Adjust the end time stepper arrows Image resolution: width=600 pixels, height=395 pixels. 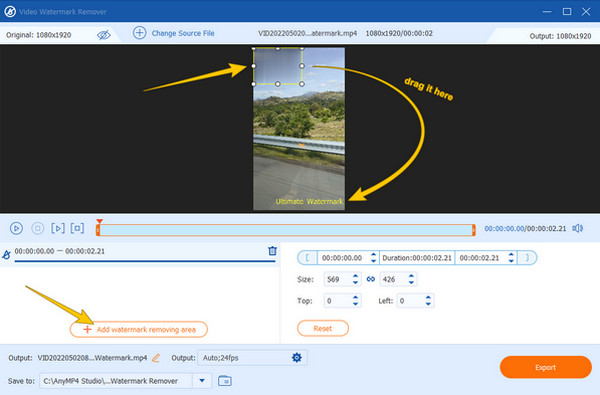pyautogui.click(x=511, y=258)
